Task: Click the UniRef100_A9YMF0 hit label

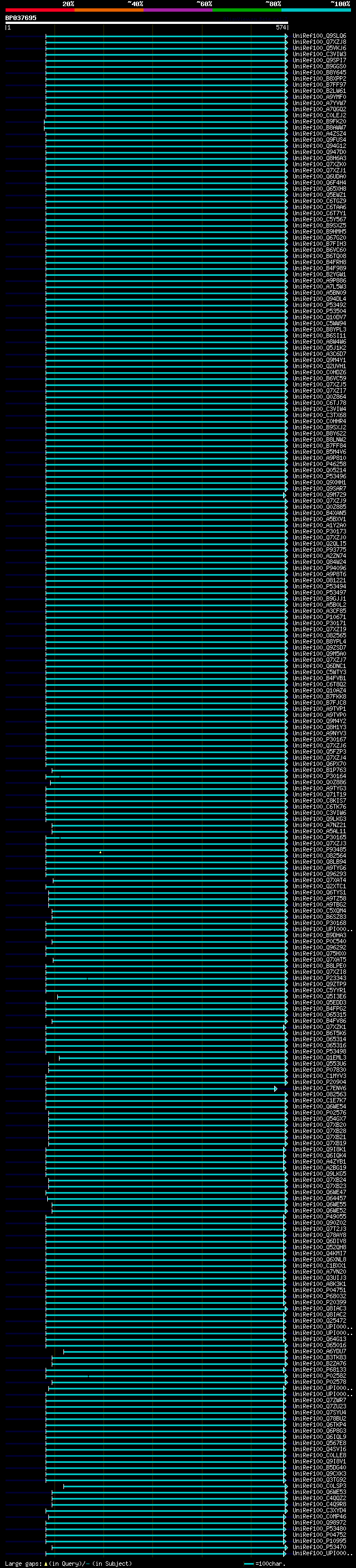Action: [x=319, y=97]
